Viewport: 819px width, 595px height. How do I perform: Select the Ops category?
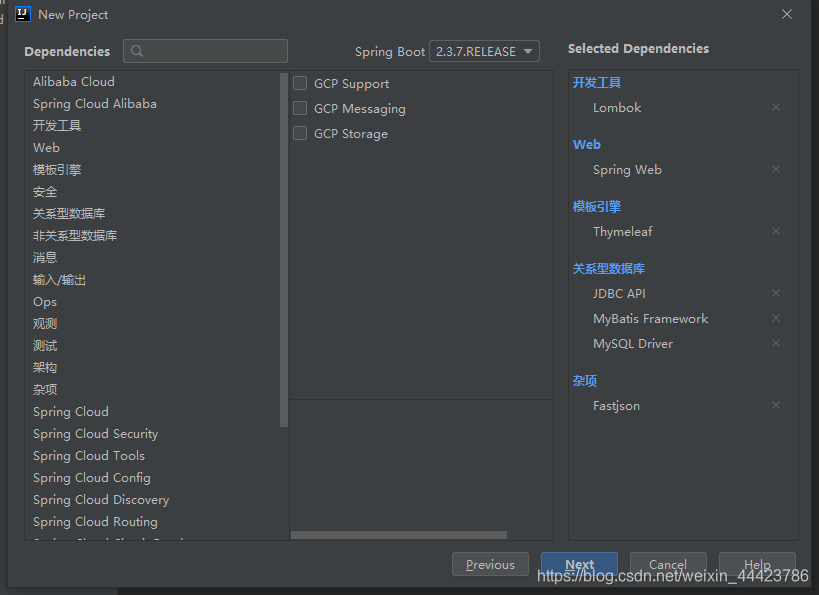tap(45, 302)
